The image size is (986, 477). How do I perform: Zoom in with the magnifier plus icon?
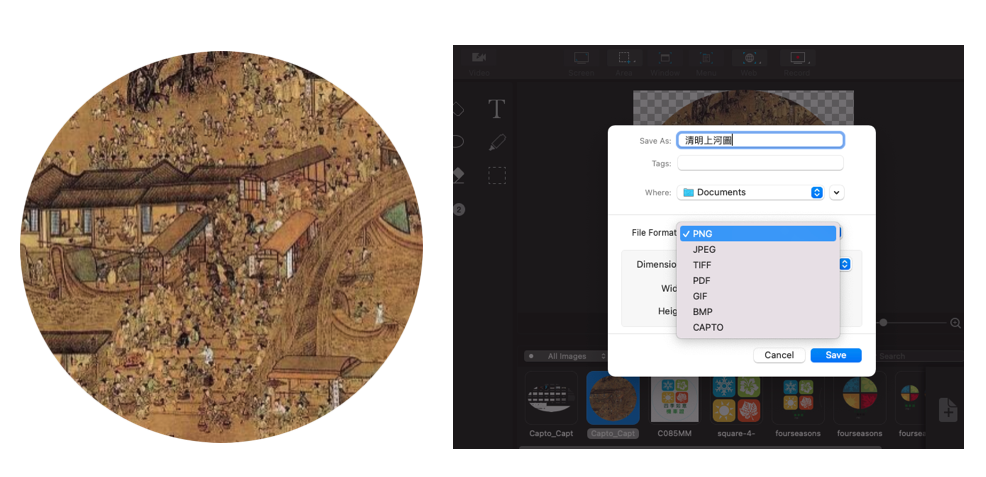(x=955, y=323)
